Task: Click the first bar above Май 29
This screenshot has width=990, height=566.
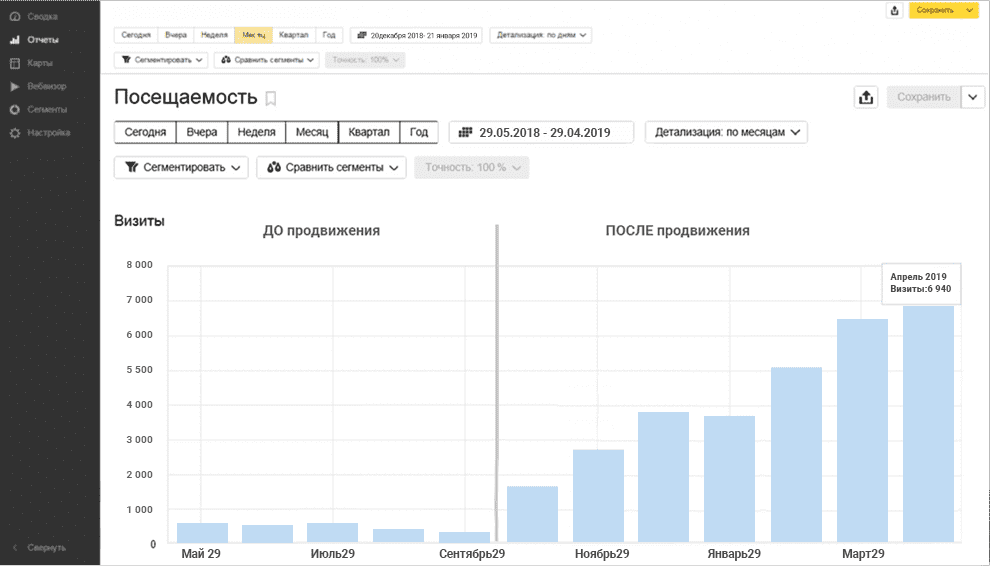Action: 202,533
